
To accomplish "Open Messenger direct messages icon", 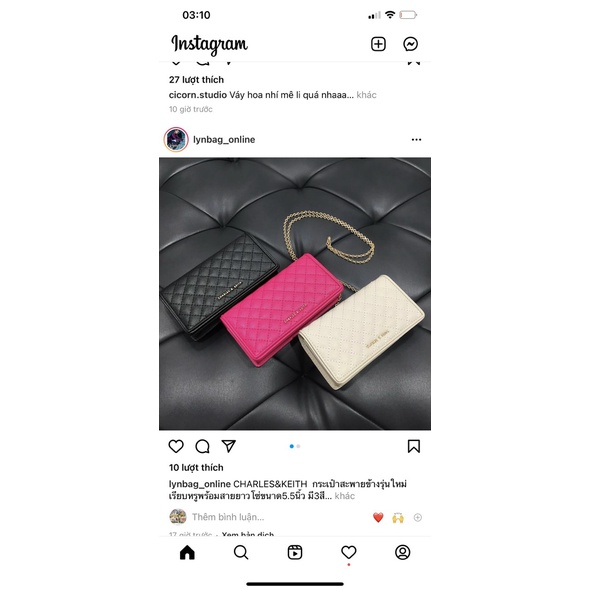I will point(410,44).
